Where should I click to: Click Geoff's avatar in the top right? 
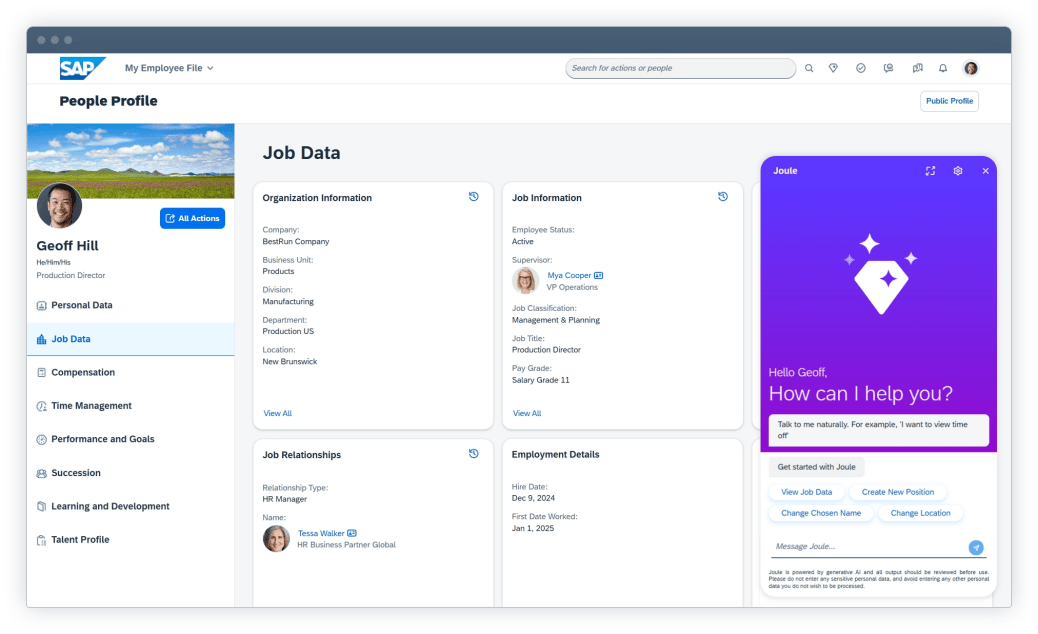[970, 68]
